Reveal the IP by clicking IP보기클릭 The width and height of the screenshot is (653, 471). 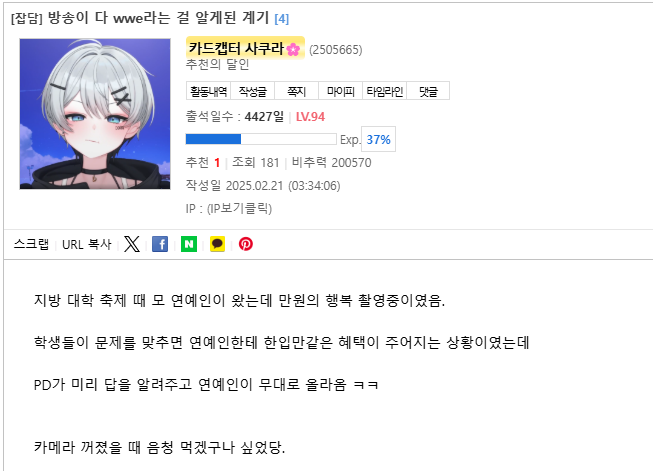pyautogui.click(x=239, y=208)
